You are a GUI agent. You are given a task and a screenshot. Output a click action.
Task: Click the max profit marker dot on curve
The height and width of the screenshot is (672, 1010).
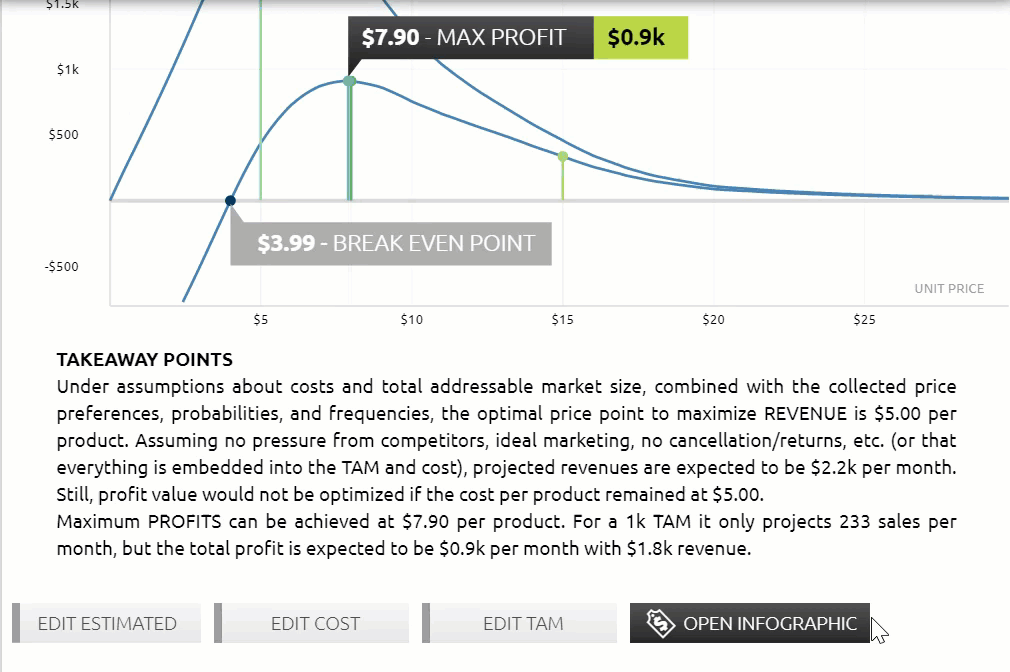(x=349, y=81)
